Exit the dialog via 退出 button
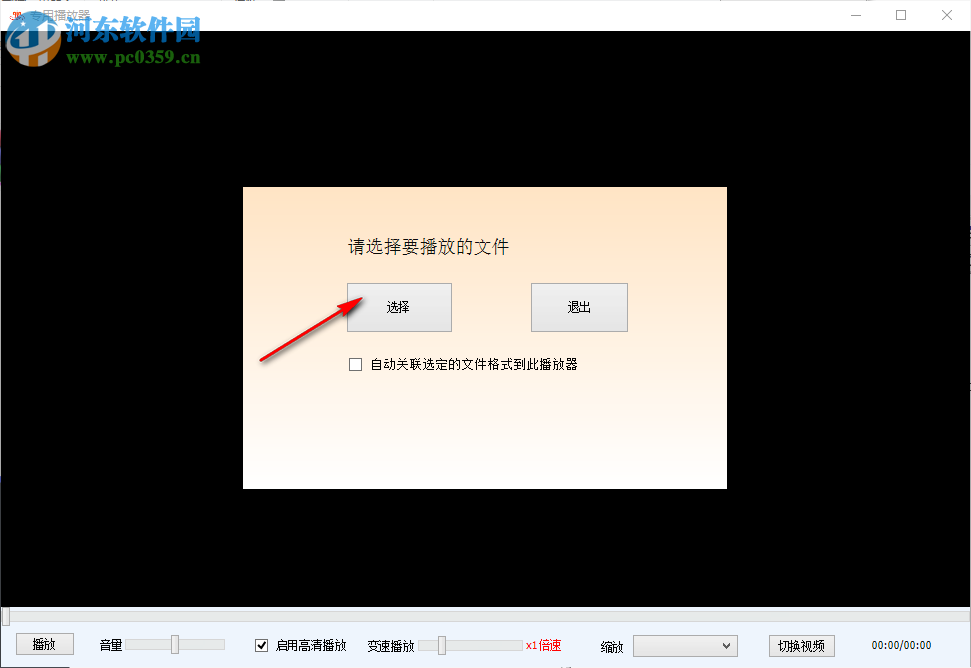This screenshot has width=971, height=668. pos(578,307)
